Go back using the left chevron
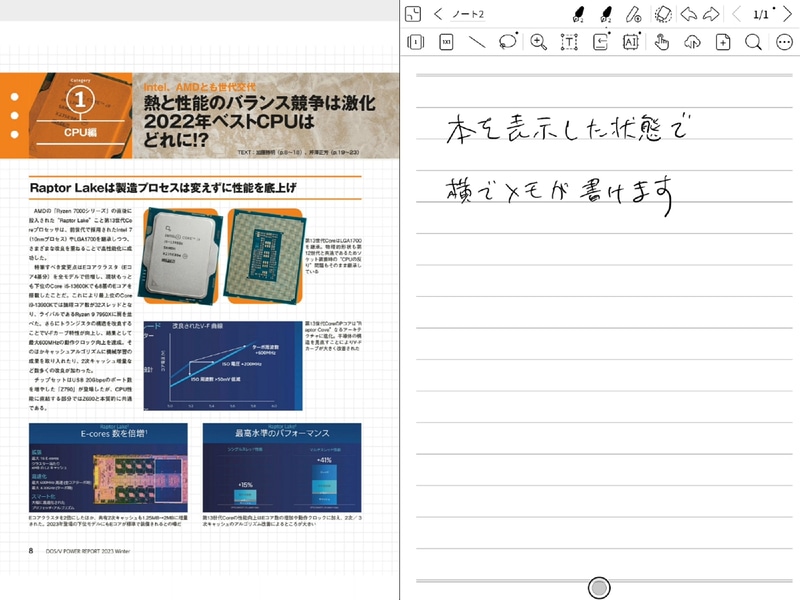This screenshot has width=800, height=600. click(x=437, y=14)
